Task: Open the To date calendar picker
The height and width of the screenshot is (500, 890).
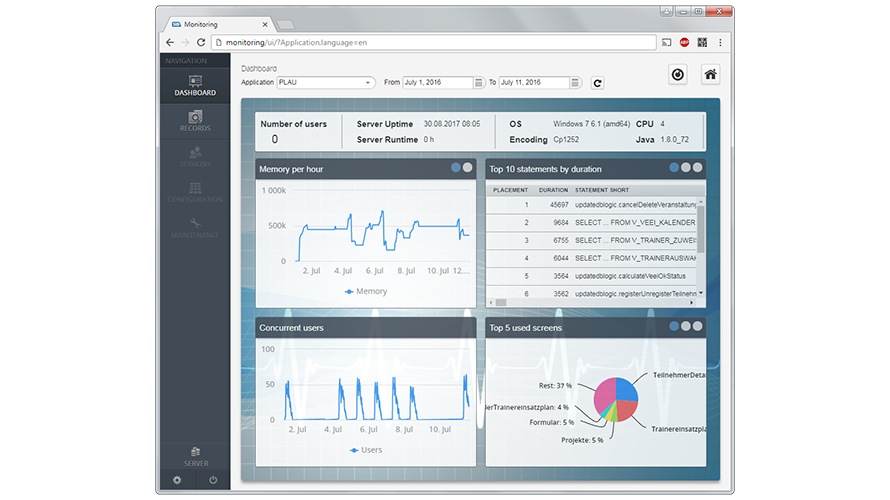Action: point(574,83)
